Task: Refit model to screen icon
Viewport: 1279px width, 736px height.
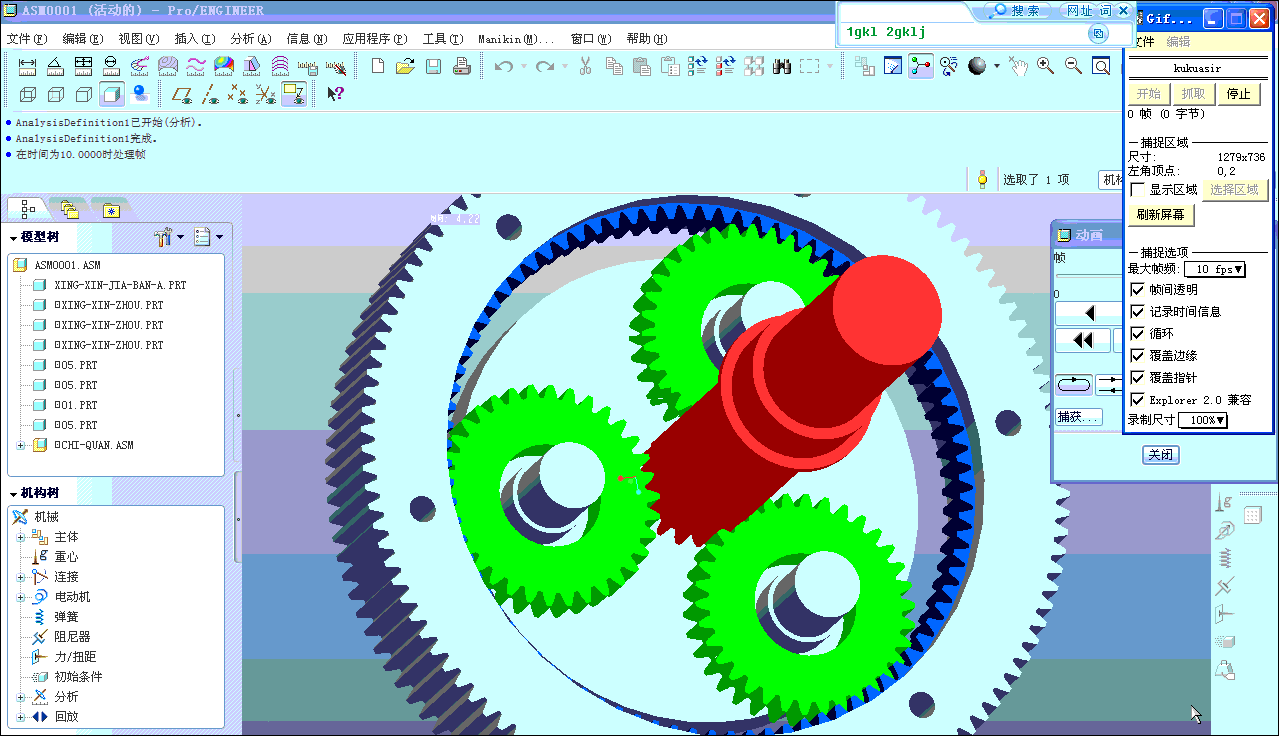Action: pyautogui.click(x=1101, y=66)
